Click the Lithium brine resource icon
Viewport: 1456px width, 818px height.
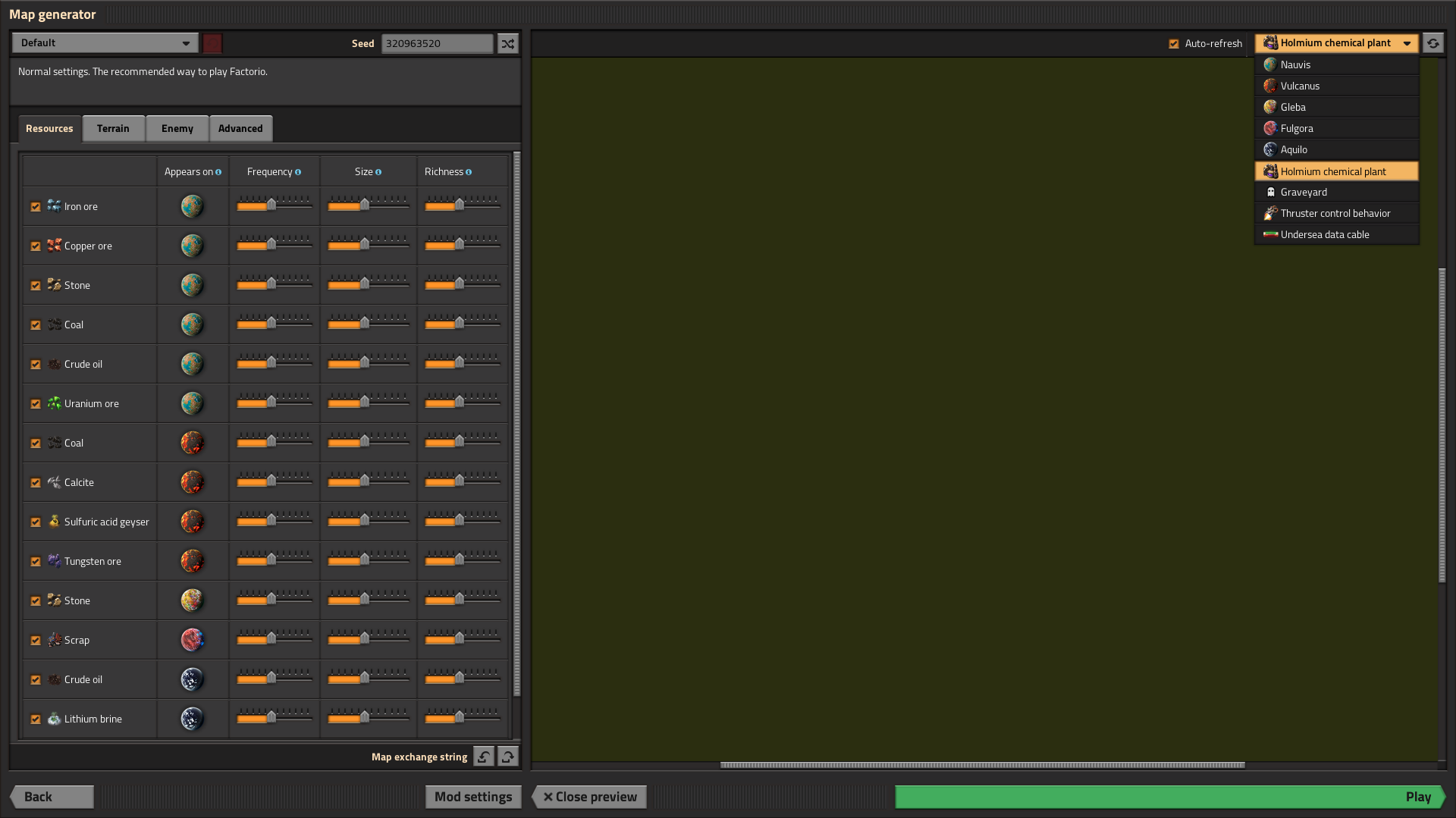coord(54,719)
